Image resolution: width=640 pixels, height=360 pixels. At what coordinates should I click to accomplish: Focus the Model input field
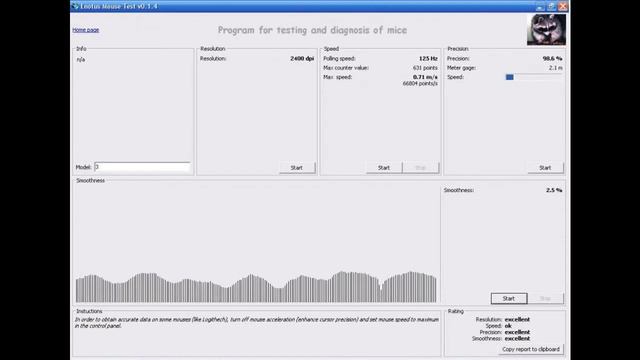[x=142, y=167]
